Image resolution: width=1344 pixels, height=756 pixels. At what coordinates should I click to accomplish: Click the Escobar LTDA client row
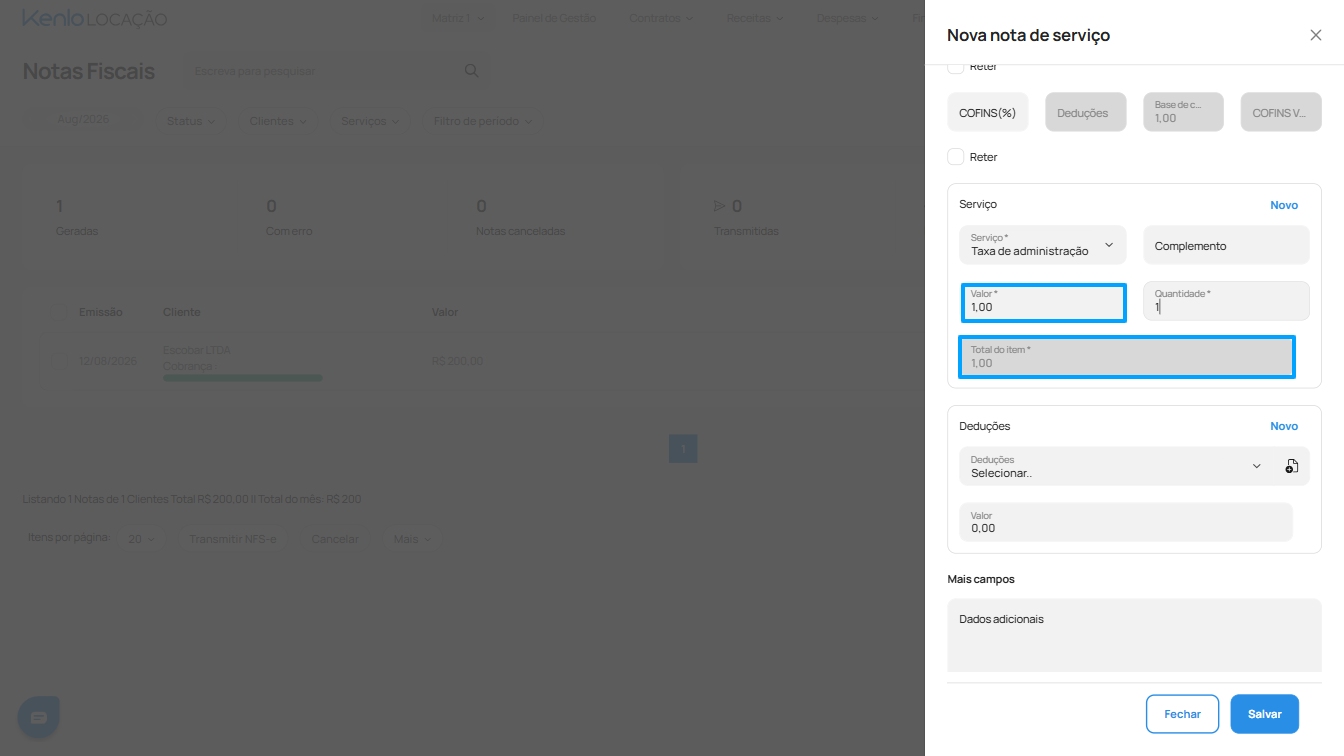[x=196, y=351]
